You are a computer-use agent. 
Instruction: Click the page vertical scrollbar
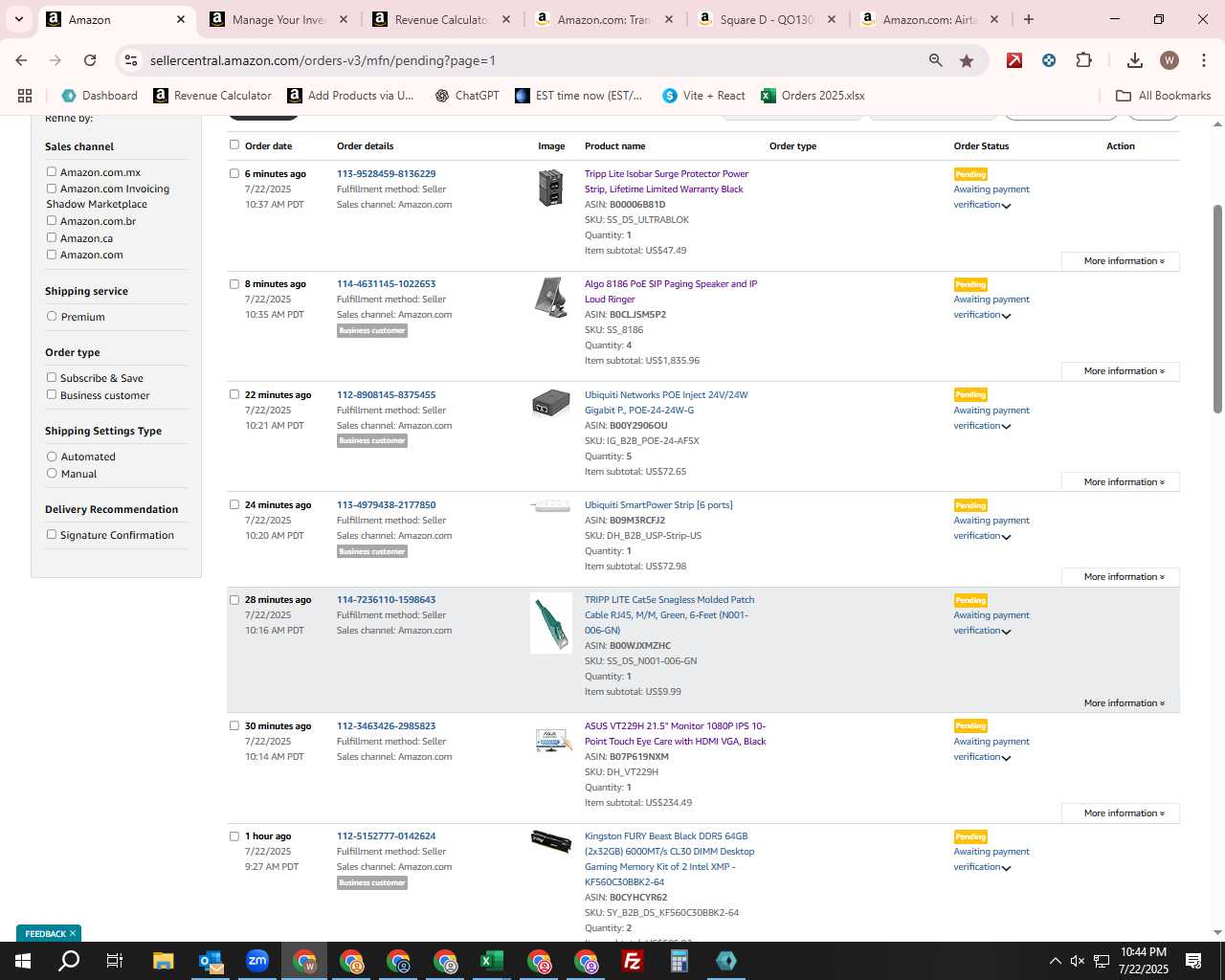(x=1217, y=308)
